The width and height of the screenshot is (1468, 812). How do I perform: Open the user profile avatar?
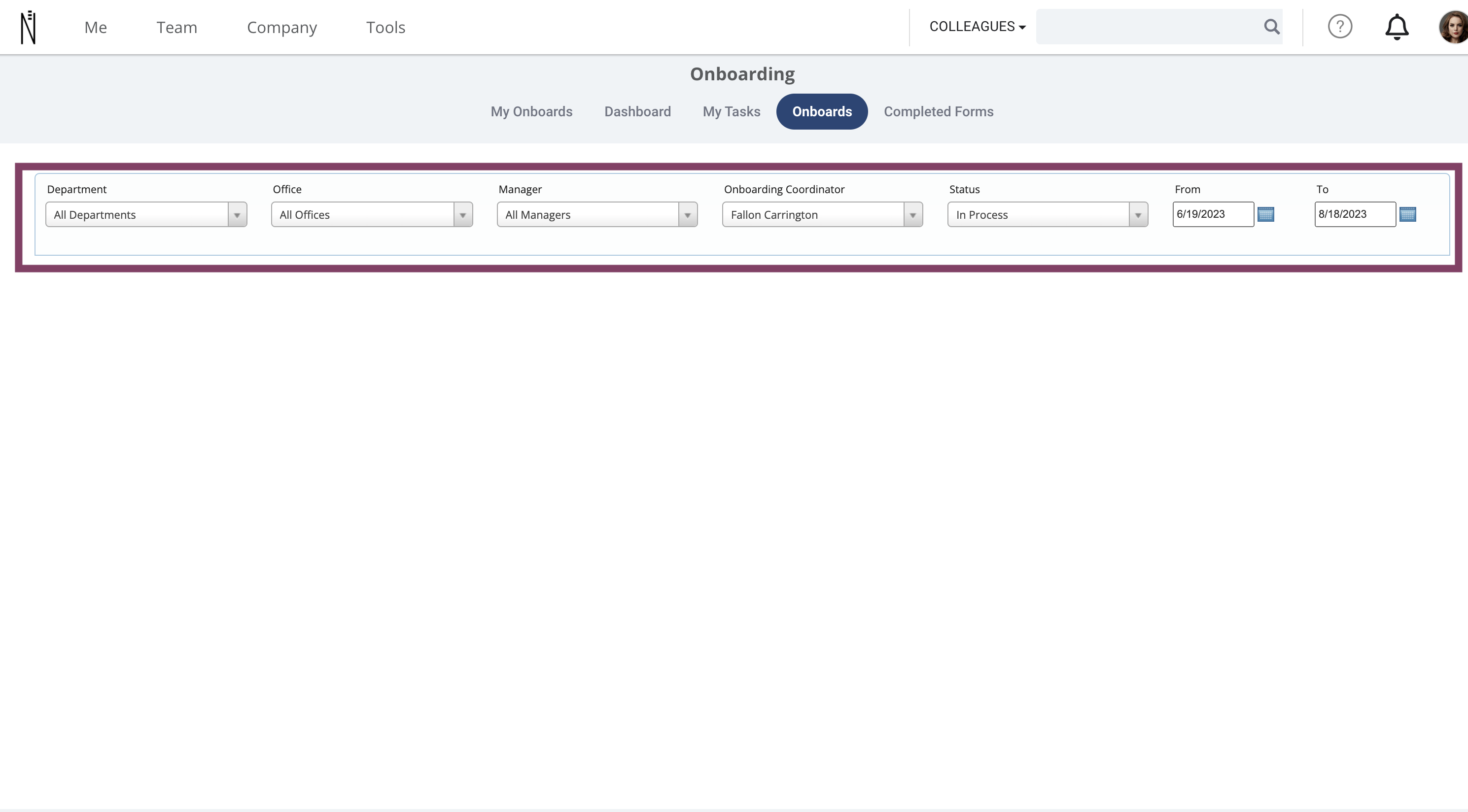coord(1453,27)
